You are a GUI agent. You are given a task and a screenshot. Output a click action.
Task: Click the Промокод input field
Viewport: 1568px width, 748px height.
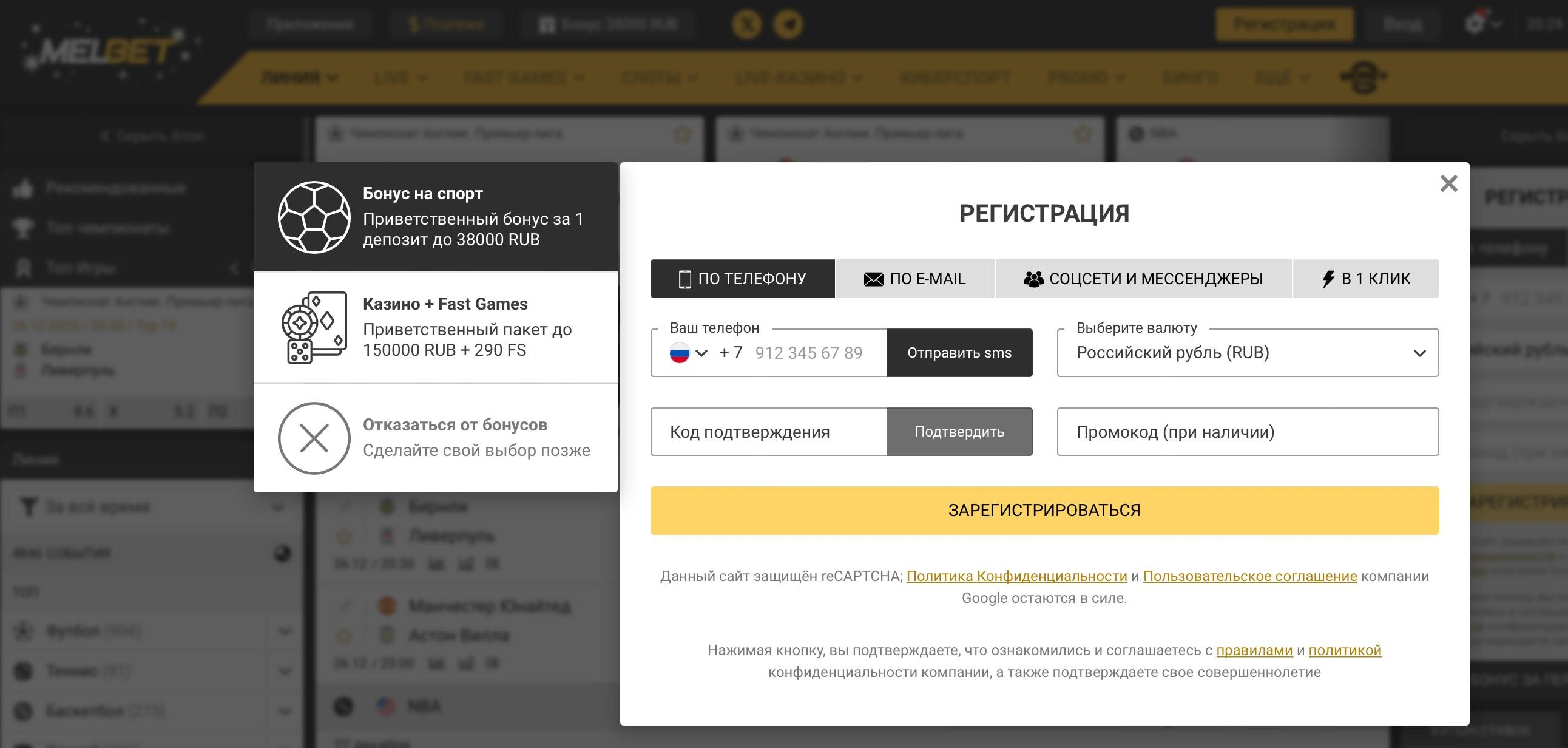1248,431
